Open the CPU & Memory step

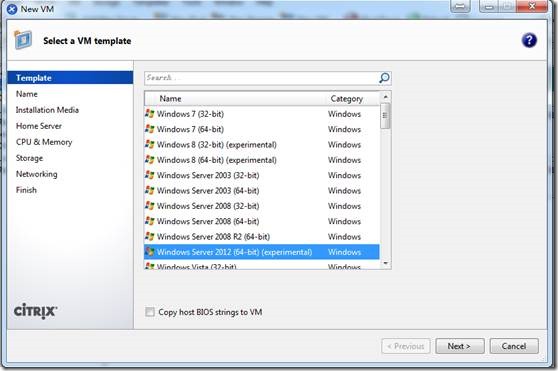pyautogui.click(x=44, y=142)
